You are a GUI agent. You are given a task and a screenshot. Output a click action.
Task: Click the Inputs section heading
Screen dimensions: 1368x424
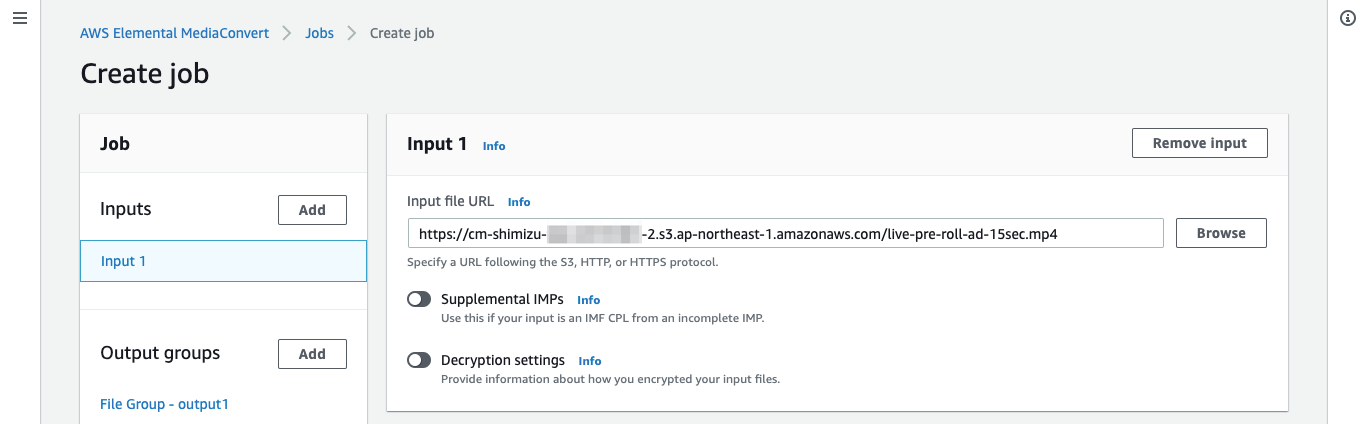tap(126, 209)
